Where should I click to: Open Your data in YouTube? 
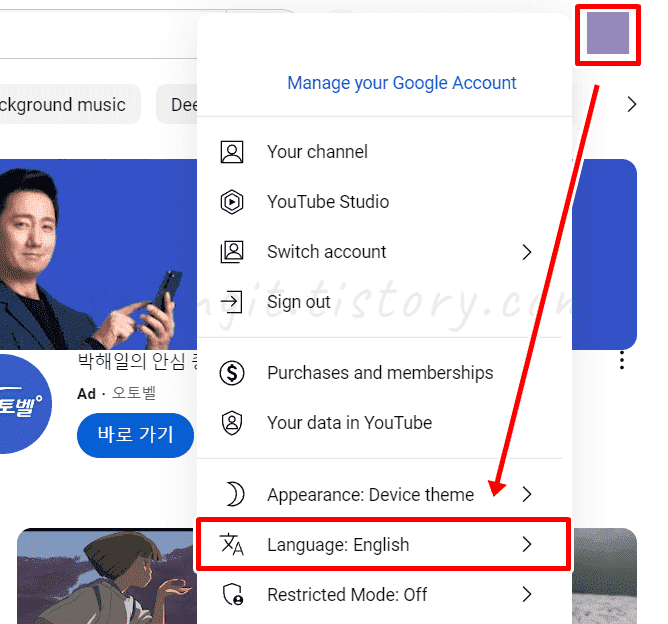tap(384, 423)
